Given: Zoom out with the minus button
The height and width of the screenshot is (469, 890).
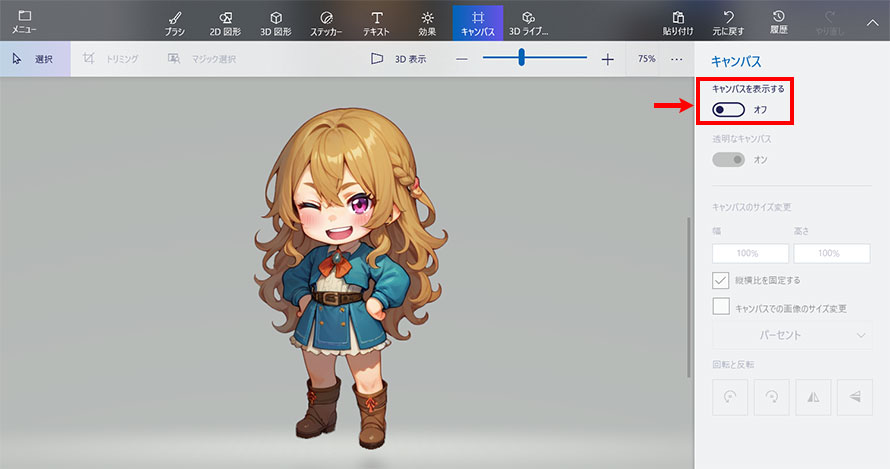Looking at the screenshot, I should [x=462, y=59].
